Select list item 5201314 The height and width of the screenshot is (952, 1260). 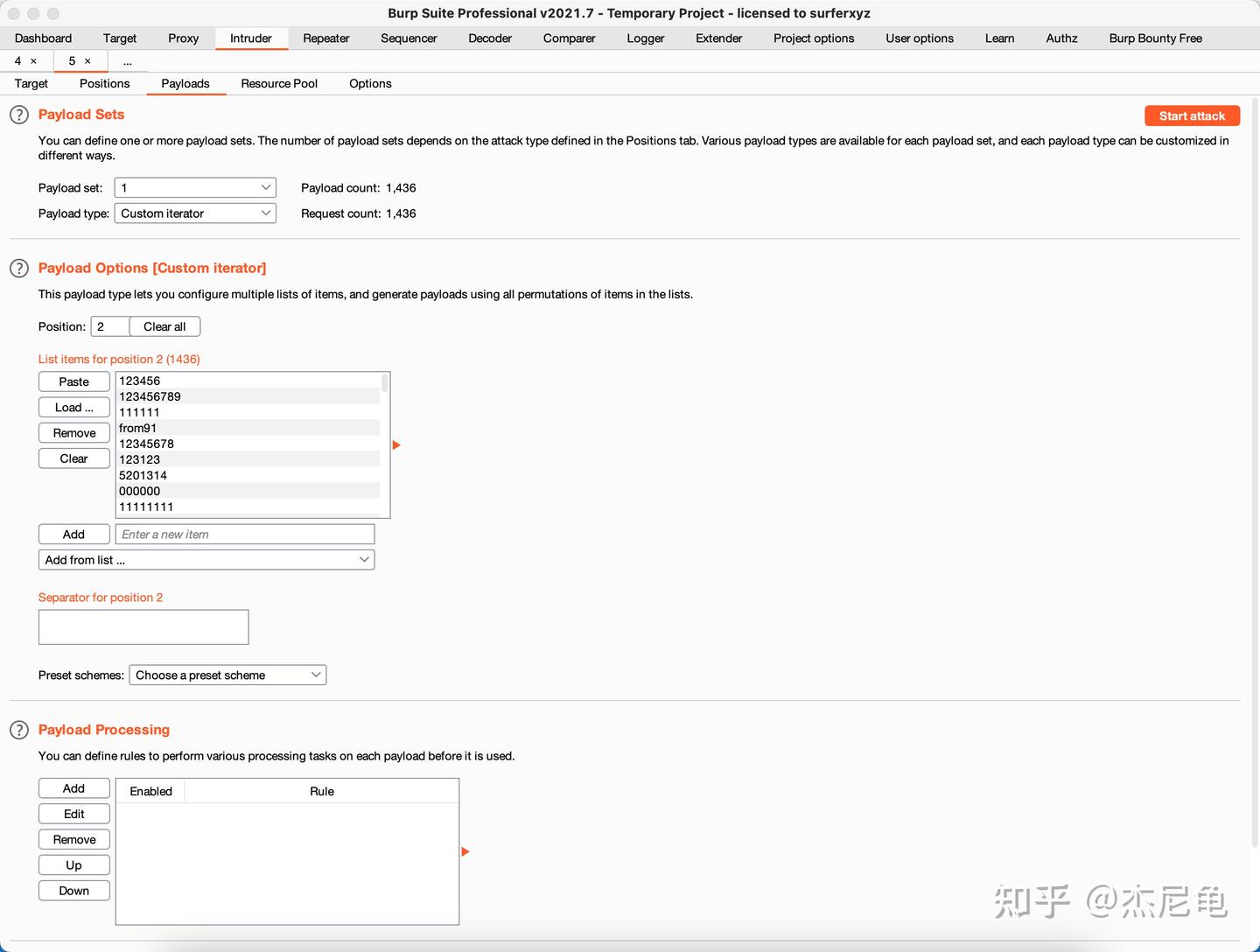point(248,475)
